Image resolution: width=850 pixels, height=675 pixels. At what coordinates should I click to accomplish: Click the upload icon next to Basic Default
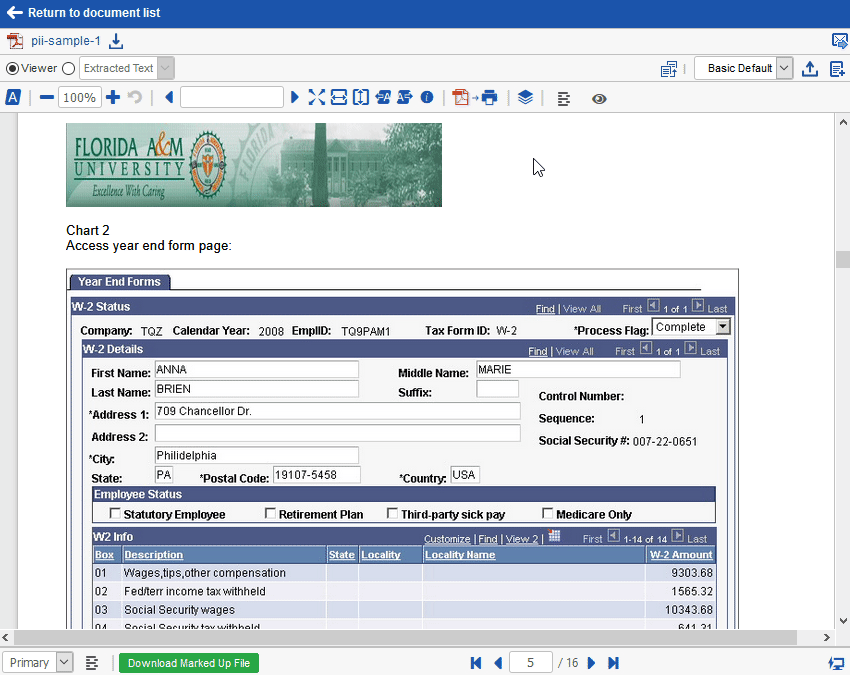point(810,68)
